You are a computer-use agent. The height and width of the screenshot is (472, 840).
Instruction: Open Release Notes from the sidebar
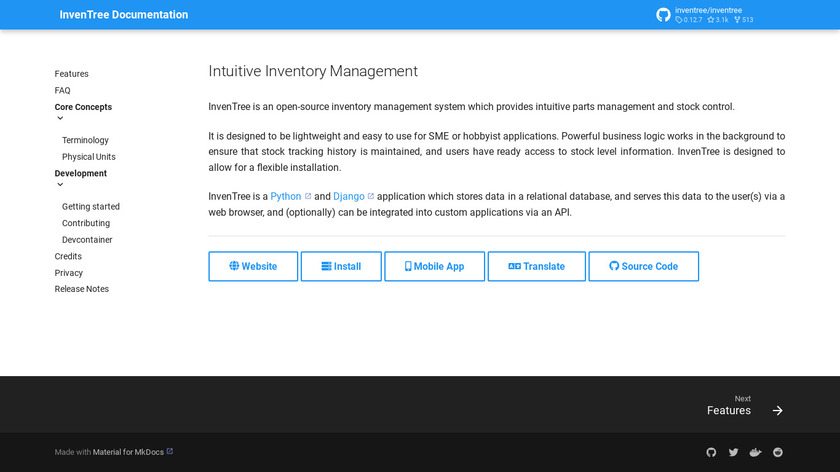tap(81, 289)
